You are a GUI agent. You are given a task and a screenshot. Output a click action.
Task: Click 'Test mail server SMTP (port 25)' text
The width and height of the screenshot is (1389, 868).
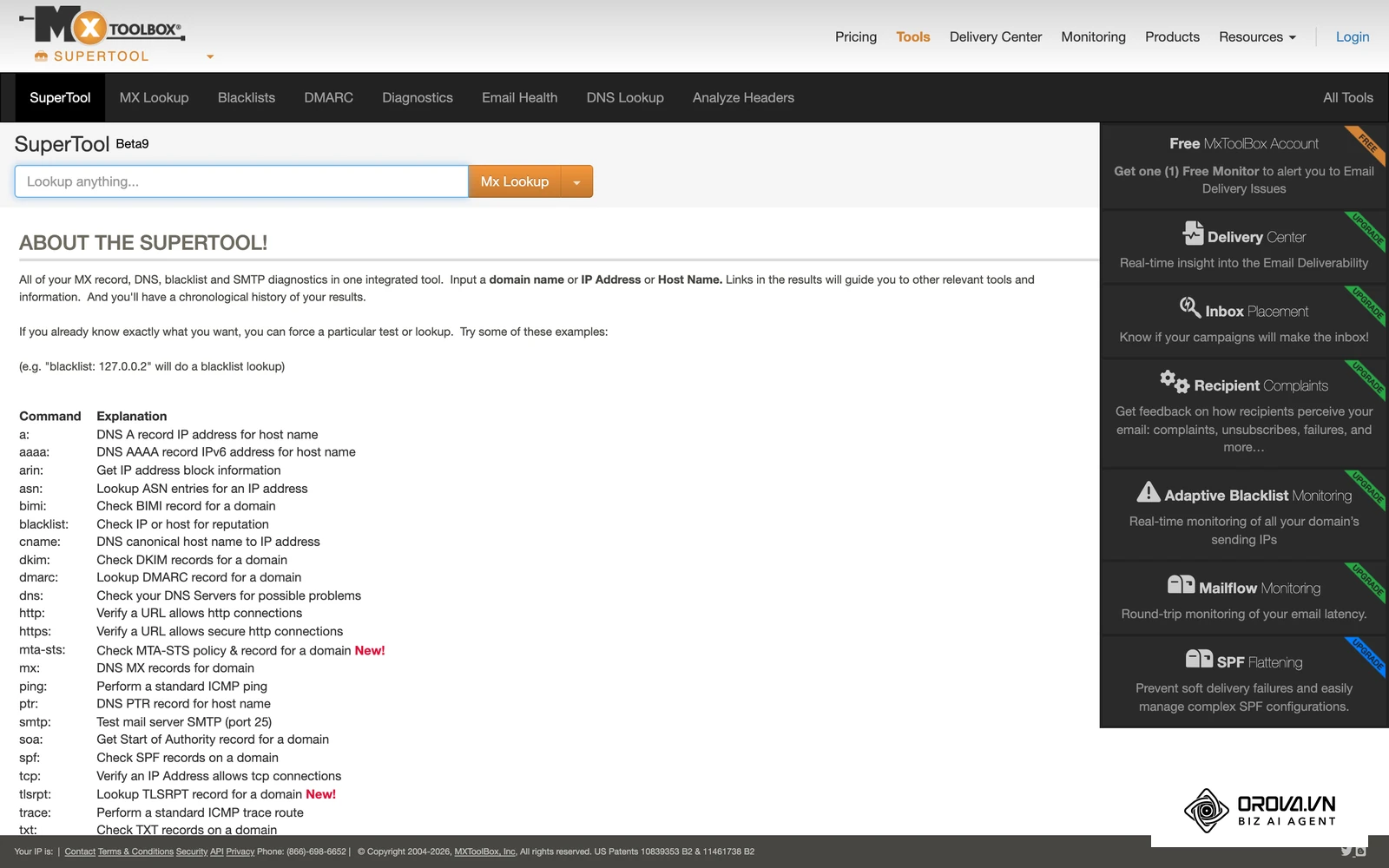[x=184, y=722]
